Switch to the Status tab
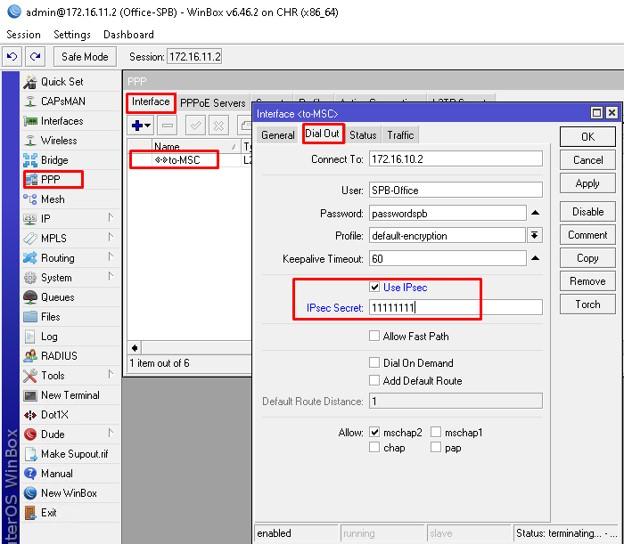Image resolution: width=624 pixels, height=544 pixels. [363, 135]
